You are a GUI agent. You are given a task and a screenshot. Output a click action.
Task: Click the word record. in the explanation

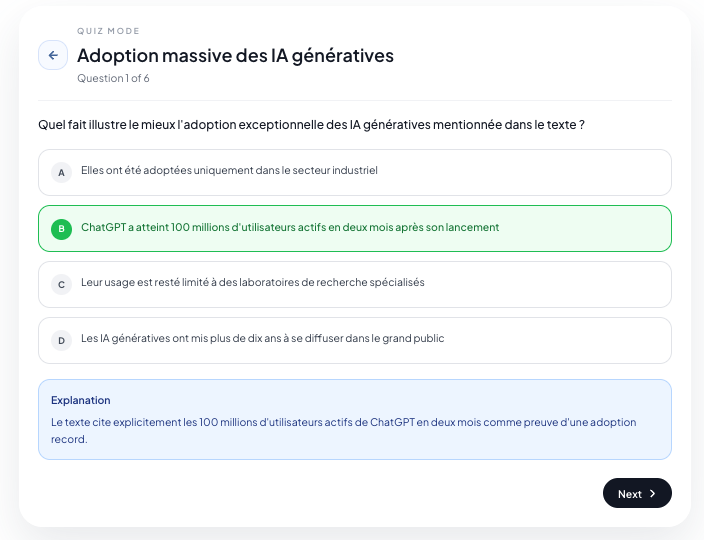tap(69, 439)
